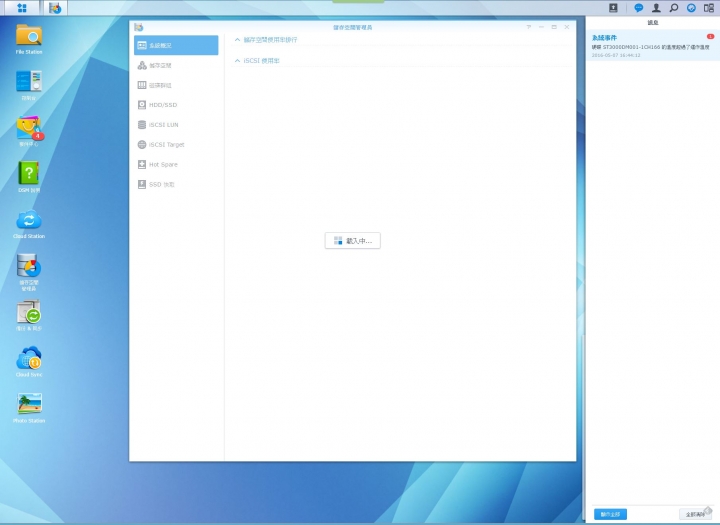Collapse the volume usage ranking section
Viewport: 720px width, 525px height.
coord(237,40)
